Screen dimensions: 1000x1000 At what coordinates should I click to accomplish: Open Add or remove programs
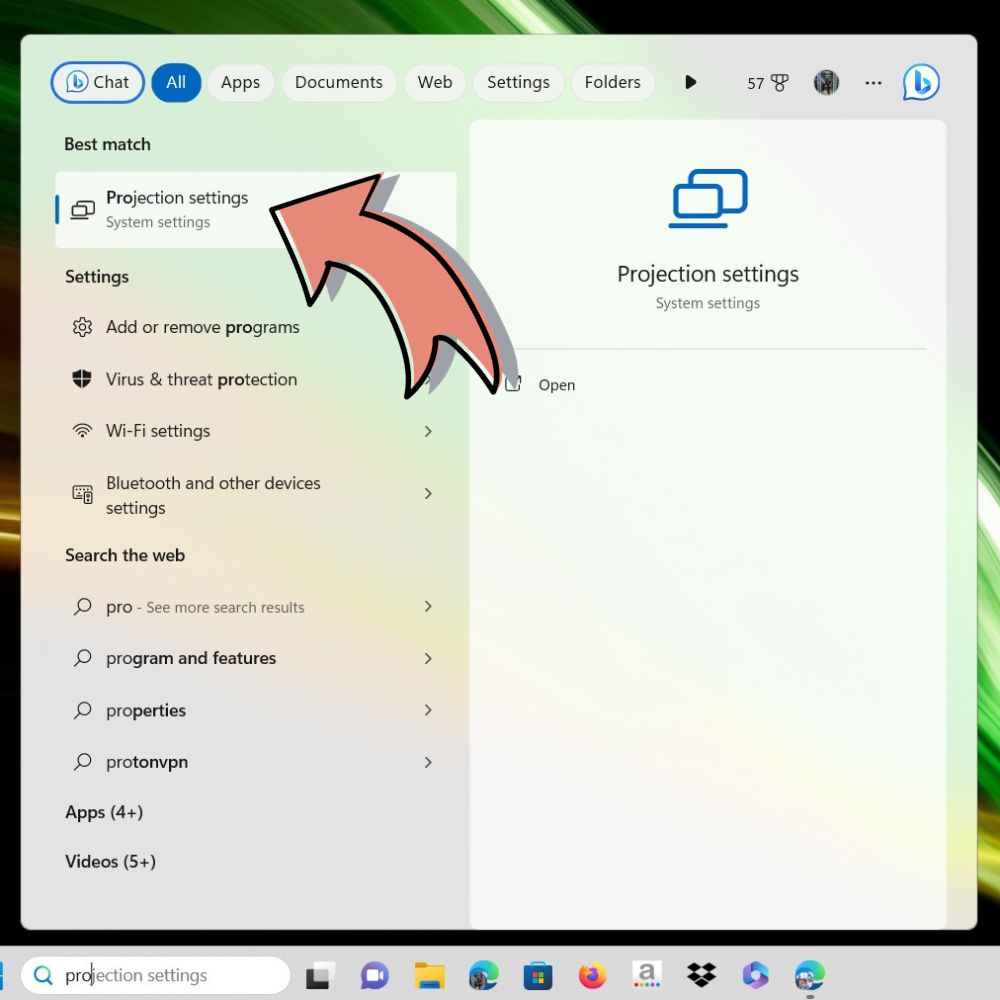coord(256,327)
